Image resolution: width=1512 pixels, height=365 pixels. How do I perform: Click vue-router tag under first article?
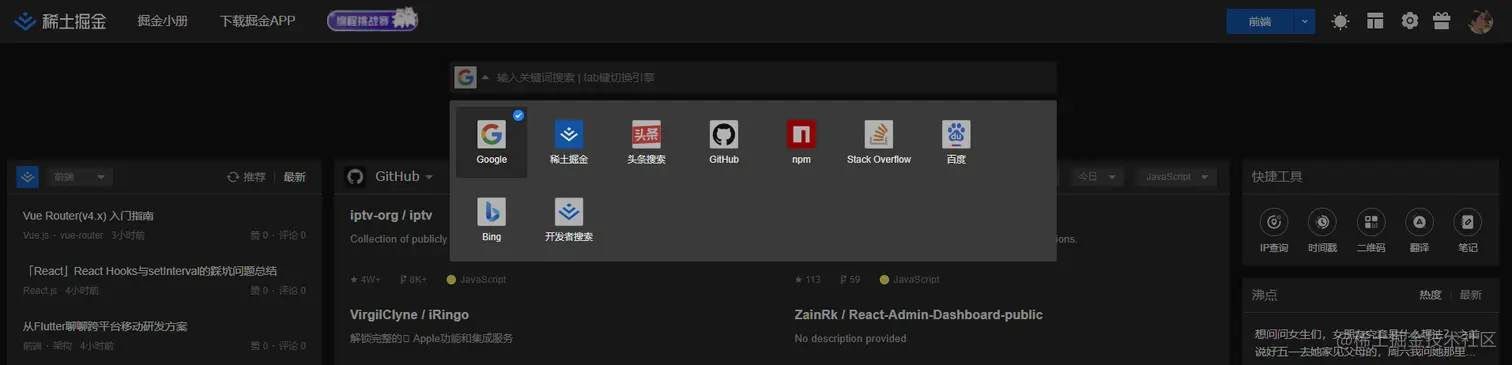[x=81, y=236]
